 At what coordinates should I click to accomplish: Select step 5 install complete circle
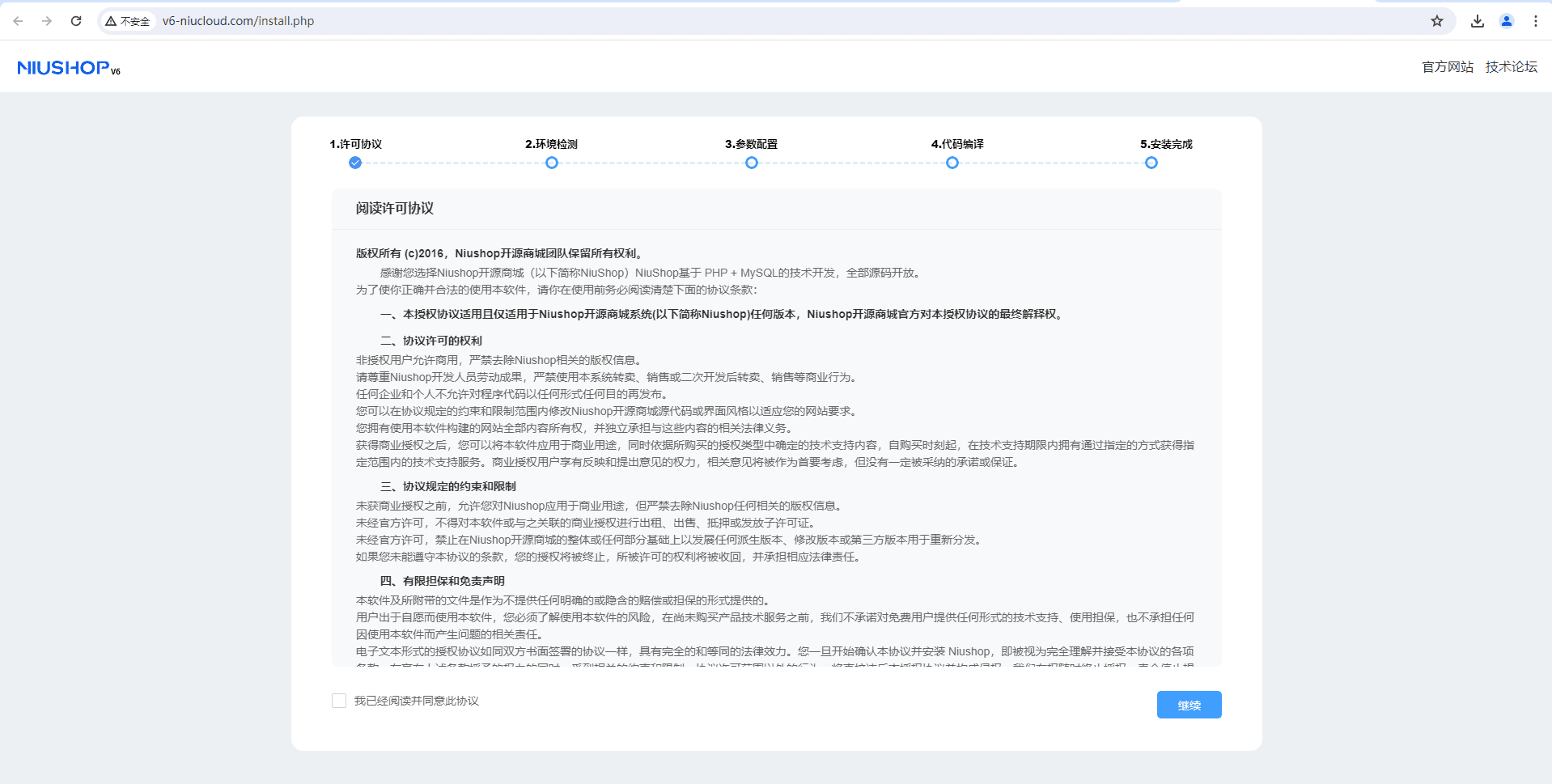[1151, 163]
